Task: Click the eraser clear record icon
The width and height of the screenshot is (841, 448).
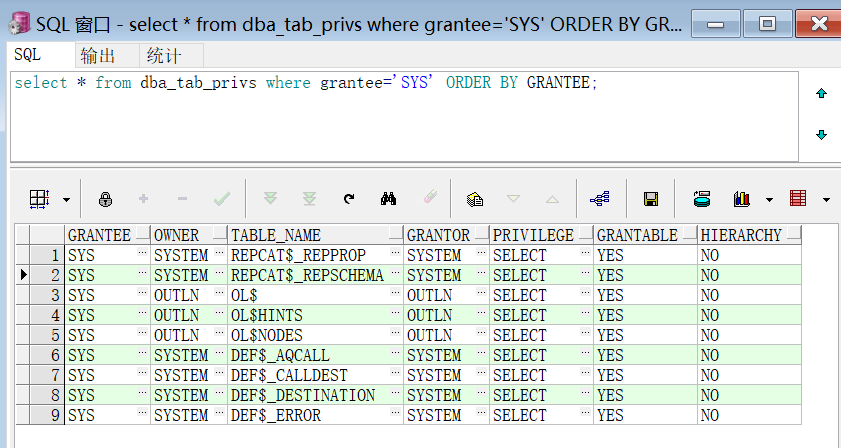Action: 430,198
